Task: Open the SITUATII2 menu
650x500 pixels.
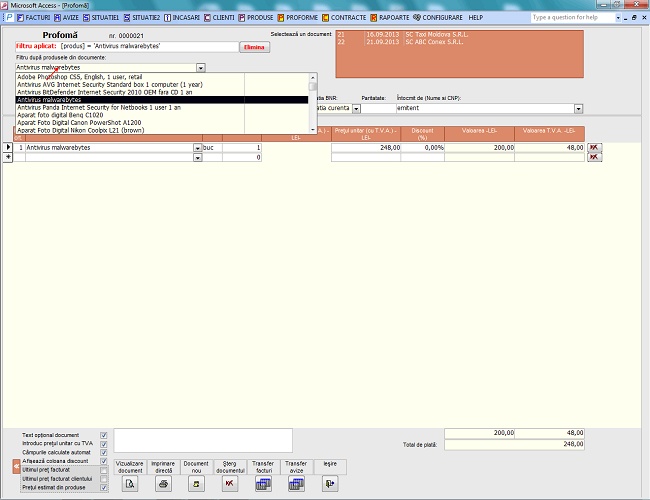Action: [x=142, y=17]
